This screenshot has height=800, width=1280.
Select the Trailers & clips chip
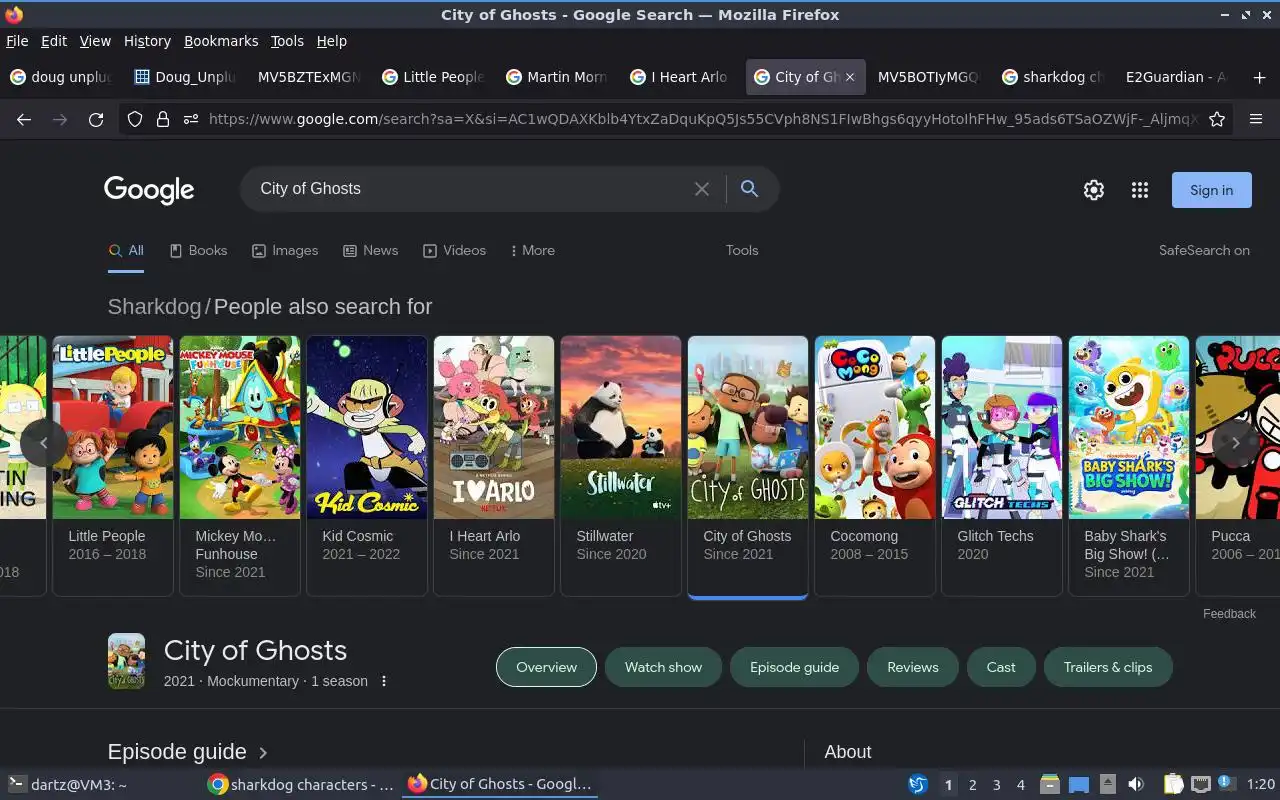pyautogui.click(x=1108, y=667)
